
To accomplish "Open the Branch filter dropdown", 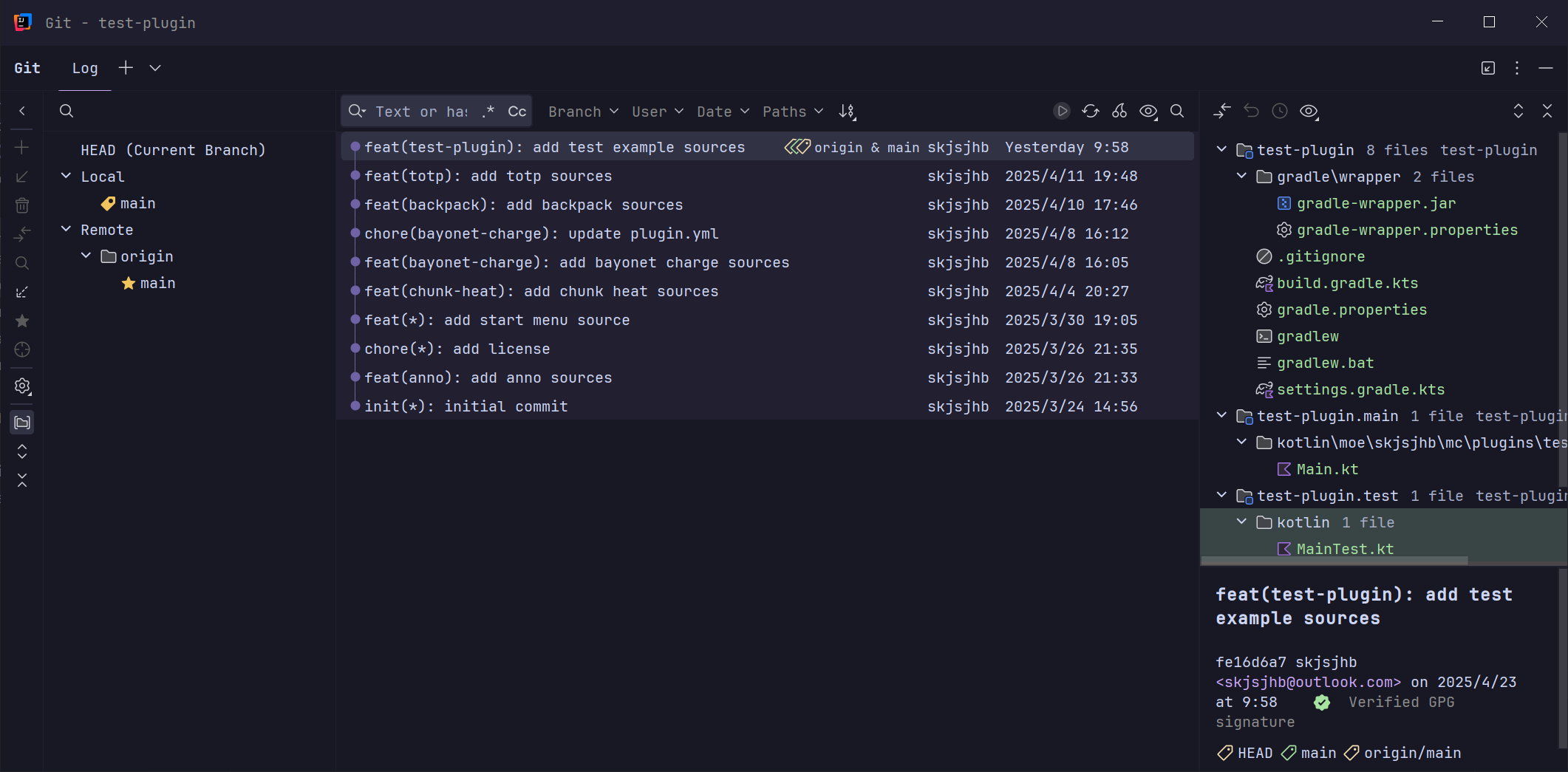I will pyautogui.click(x=583, y=111).
